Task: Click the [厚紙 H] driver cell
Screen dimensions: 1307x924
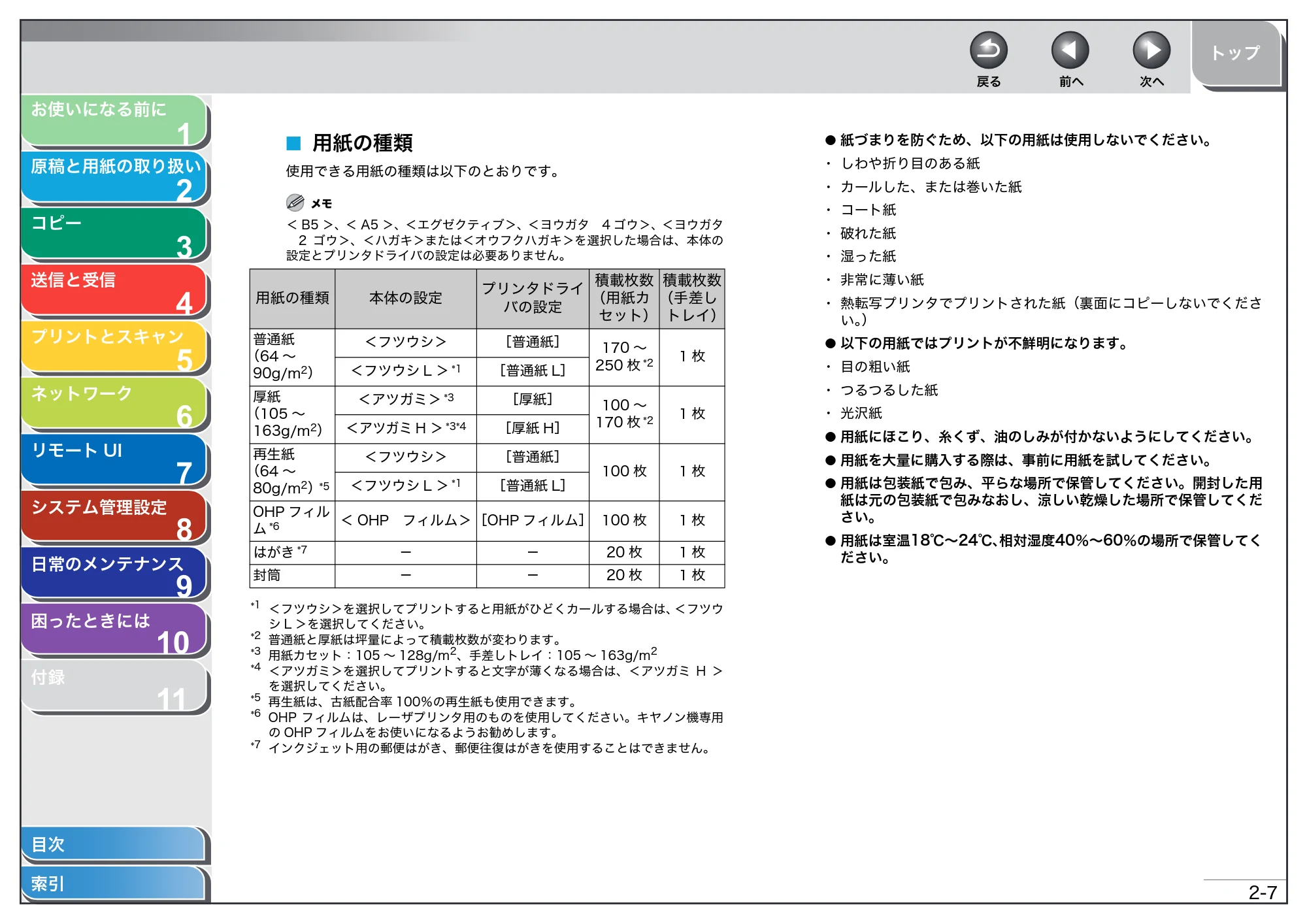Action: point(533,429)
